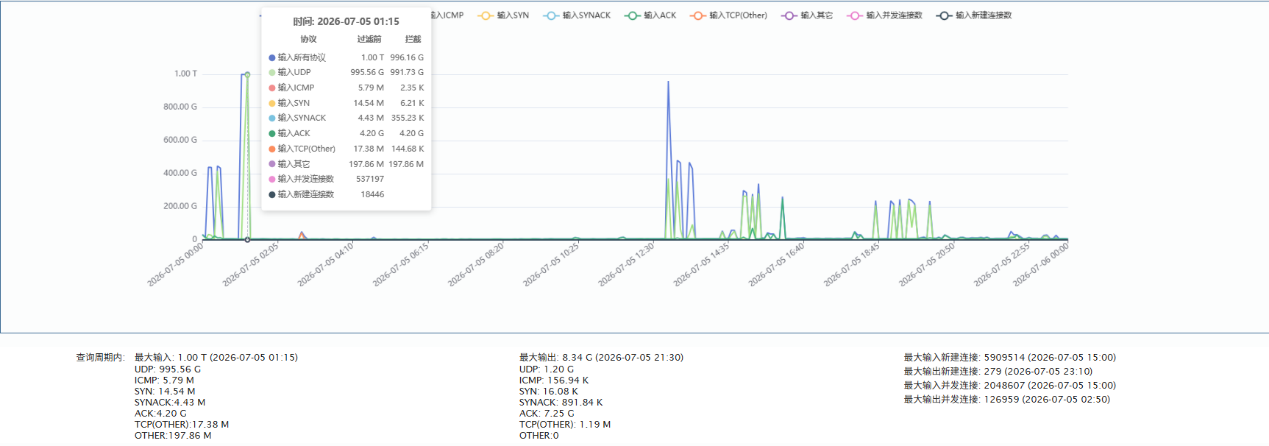Click the 2026-07-05 04:10 x-axis label
Image resolution: width=1269 pixels, height=446 pixels.
click(327, 263)
